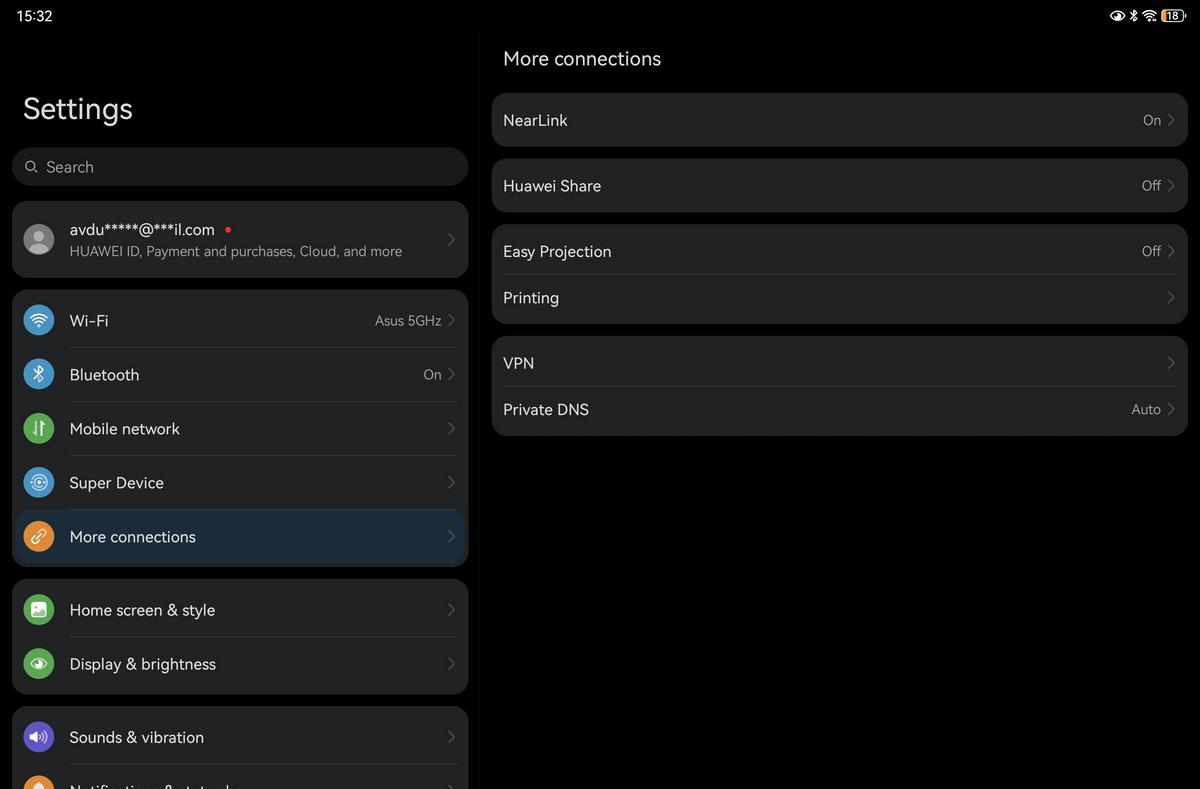Open the Private DNS chevron arrow
1200x789 pixels.
pos(1171,409)
